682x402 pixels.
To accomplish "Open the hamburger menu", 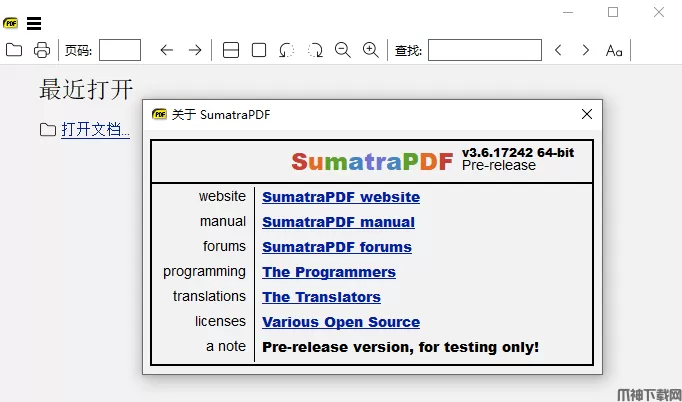I will [34, 23].
